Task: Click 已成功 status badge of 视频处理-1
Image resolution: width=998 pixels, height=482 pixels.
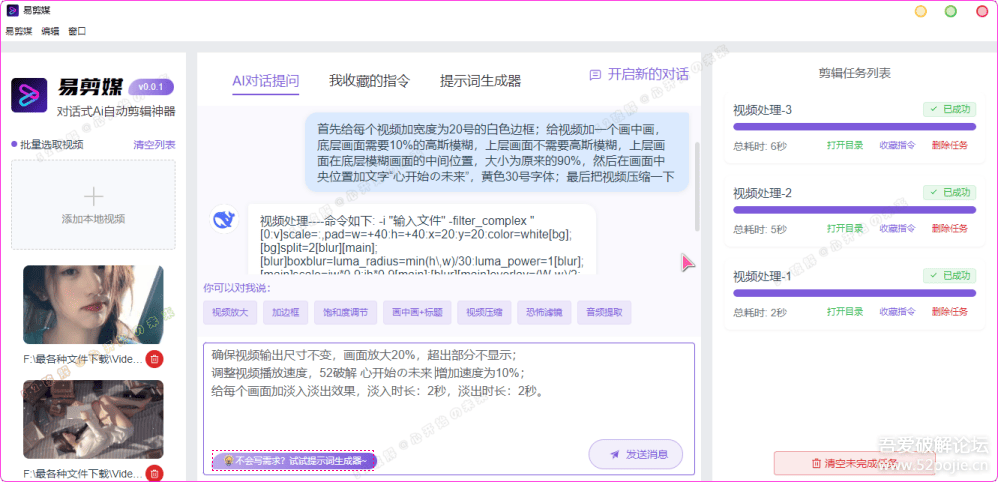Action: click(950, 276)
